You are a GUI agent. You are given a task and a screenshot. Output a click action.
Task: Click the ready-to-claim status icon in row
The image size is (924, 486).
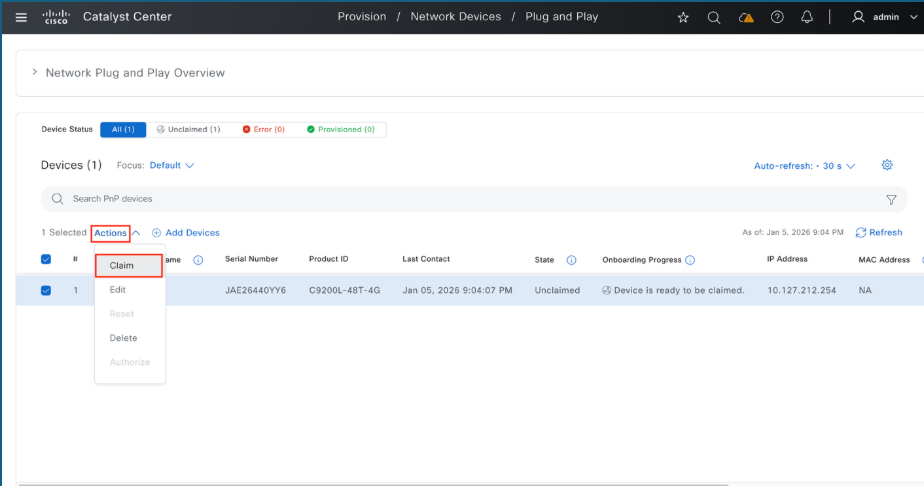click(x=606, y=290)
